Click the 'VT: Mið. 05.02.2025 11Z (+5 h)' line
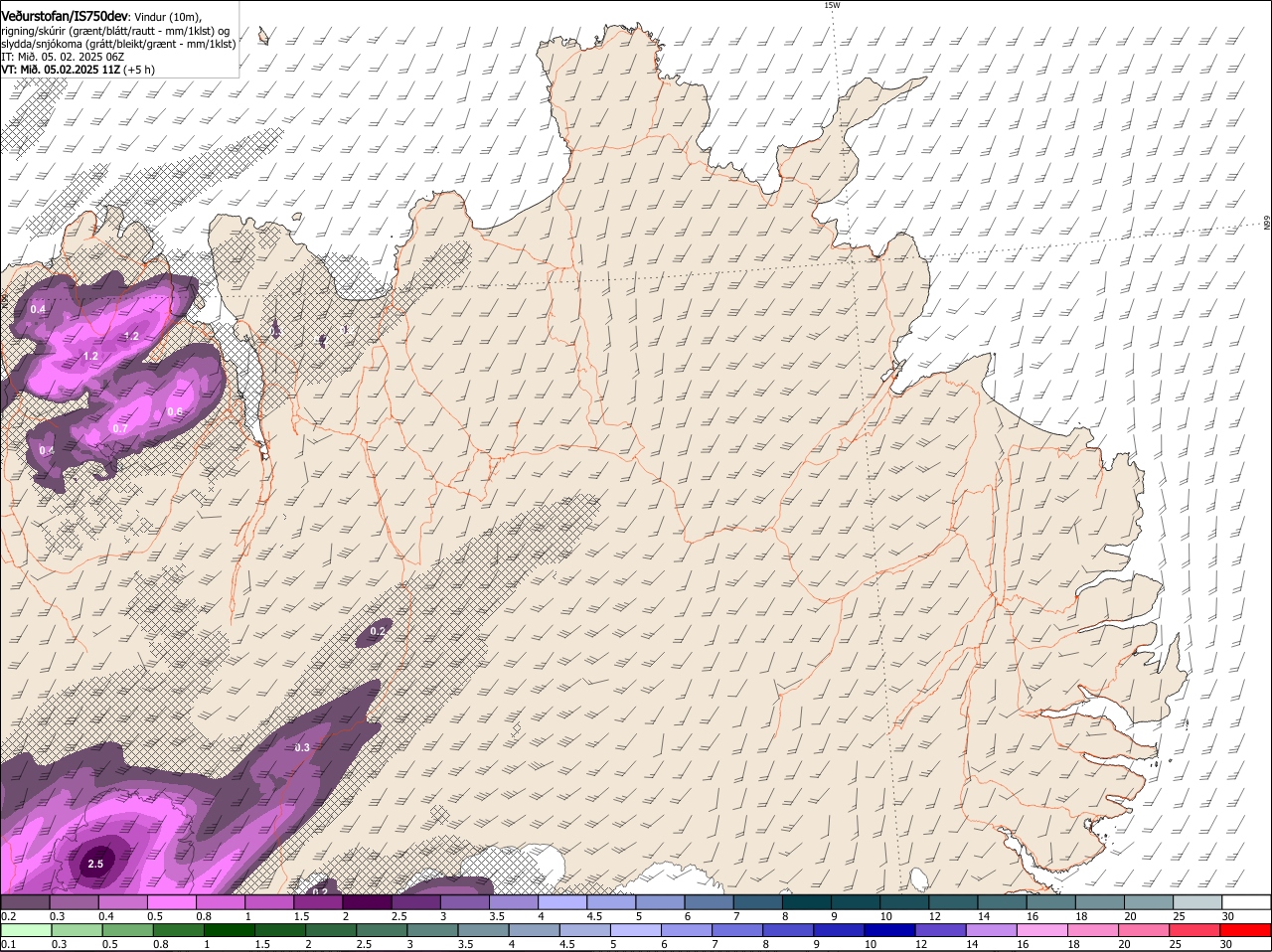Viewport: 1272px width, 952px height. tap(79, 70)
